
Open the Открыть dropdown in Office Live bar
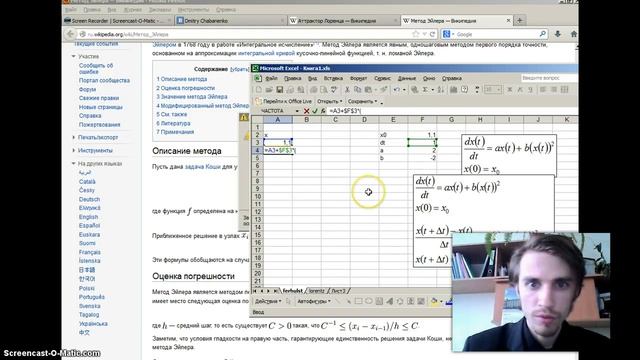pyautogui.click(x=329, y=101)
